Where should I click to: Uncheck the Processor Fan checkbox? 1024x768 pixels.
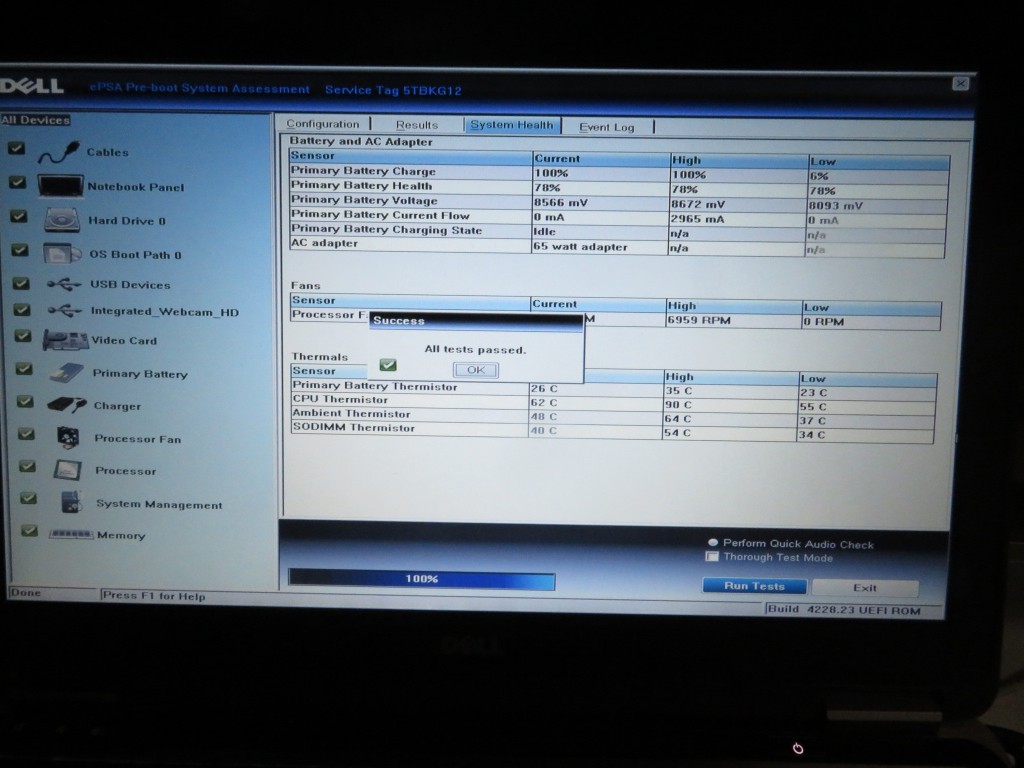[27, 434]
